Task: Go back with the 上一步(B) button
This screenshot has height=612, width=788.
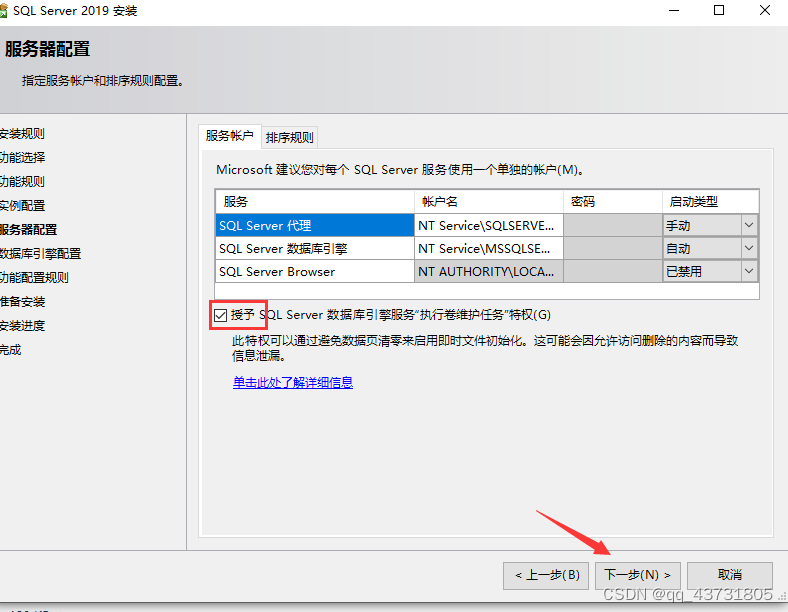Action: pos(546,575)
